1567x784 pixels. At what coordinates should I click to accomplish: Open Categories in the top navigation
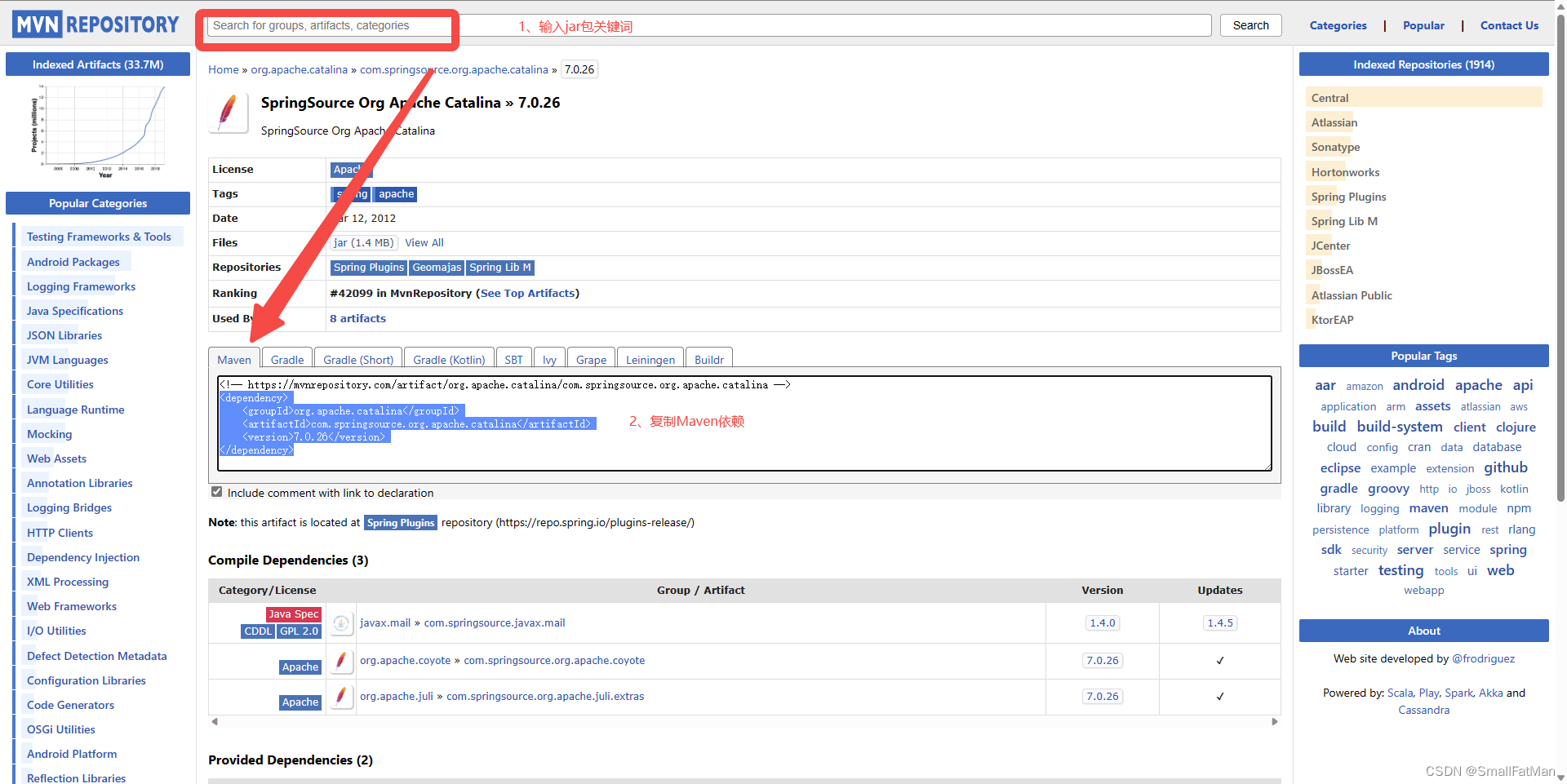tap(1338, 25)
